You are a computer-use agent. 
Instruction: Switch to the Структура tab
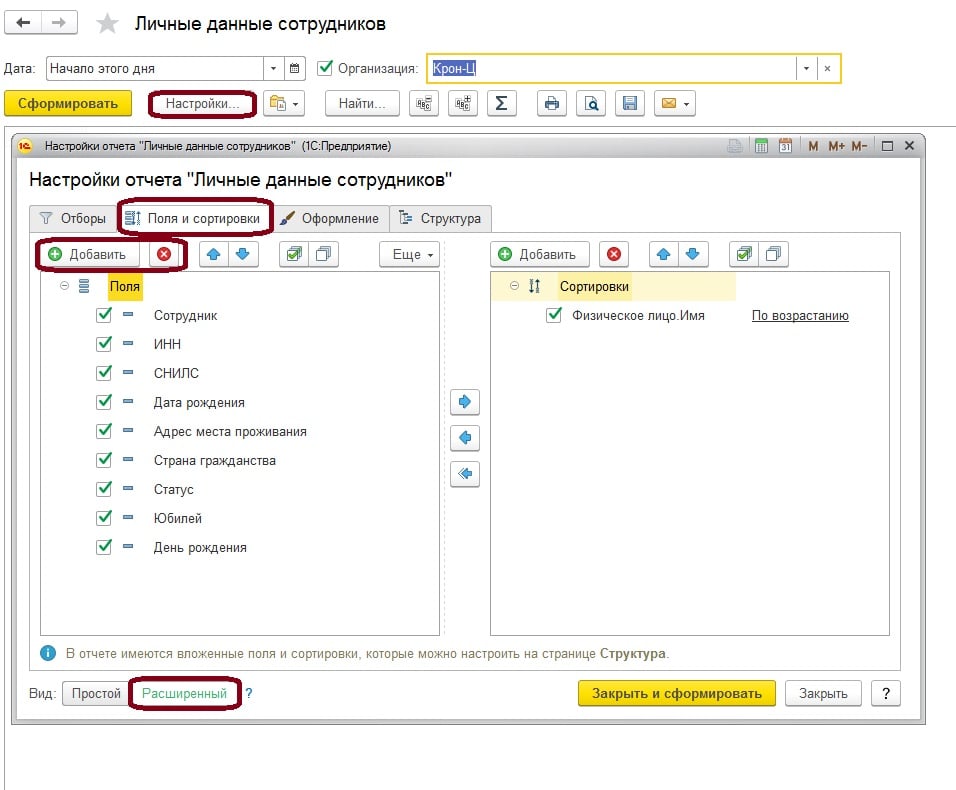click(440, 218)
